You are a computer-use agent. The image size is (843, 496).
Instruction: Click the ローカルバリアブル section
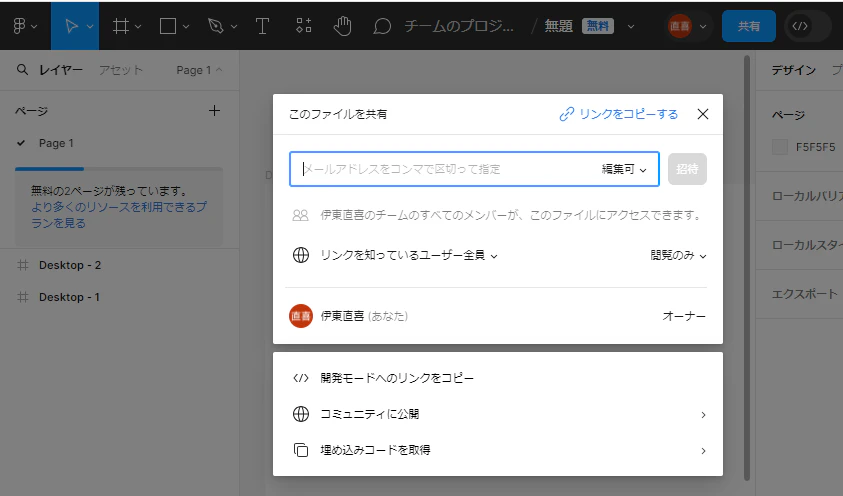(x=807, y=196)
